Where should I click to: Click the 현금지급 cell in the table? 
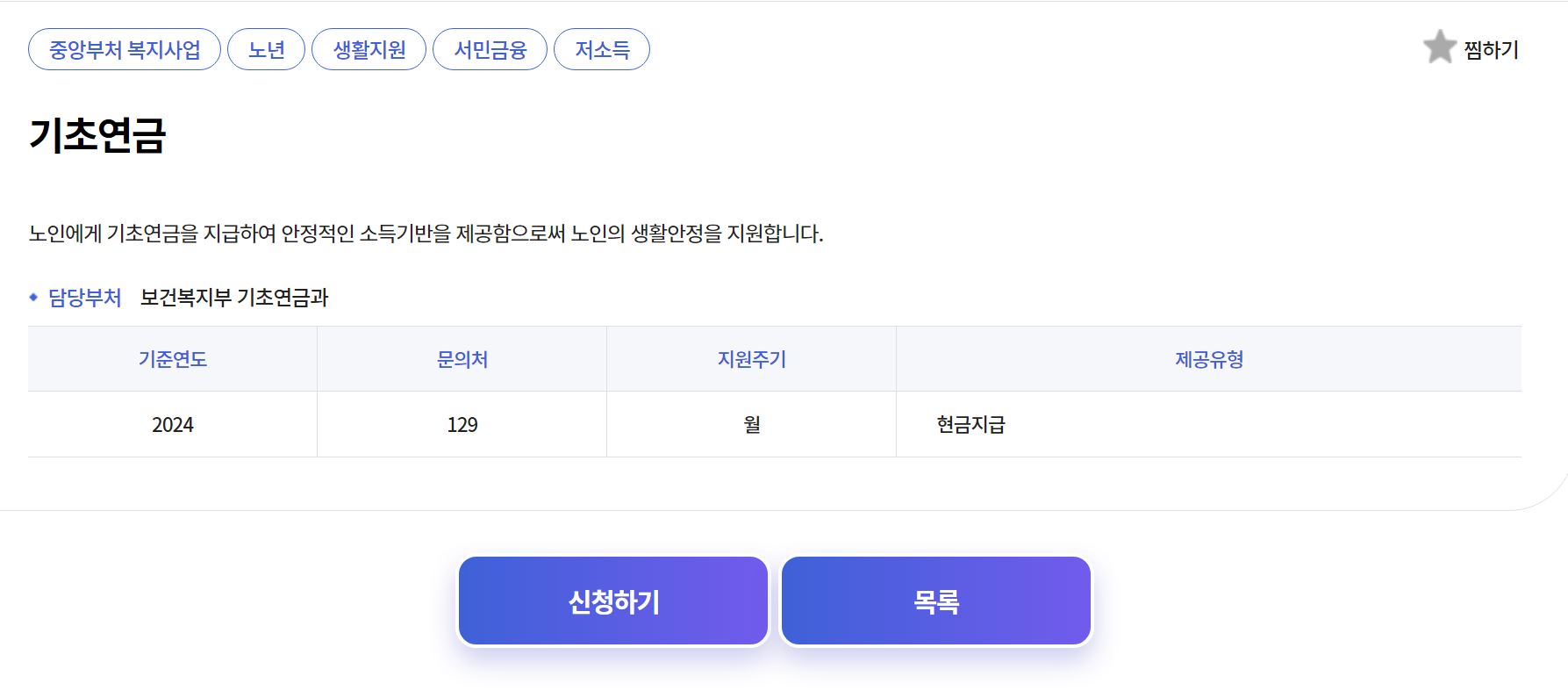tap(969, 424)
